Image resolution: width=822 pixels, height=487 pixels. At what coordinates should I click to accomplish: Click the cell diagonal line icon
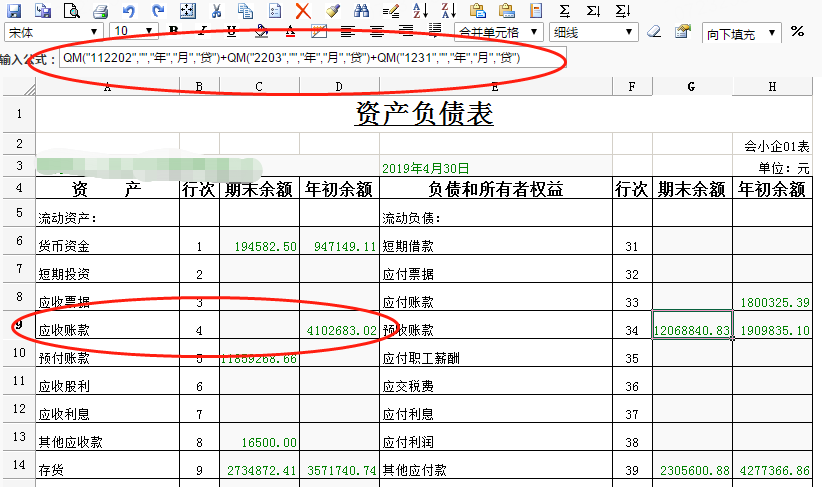click(x=319, y=32)
